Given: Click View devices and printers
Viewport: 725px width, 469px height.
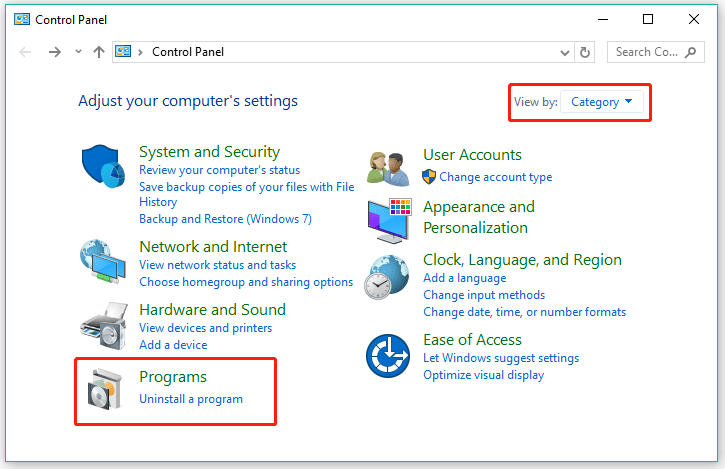Looking at the screenshot, I should (x=206, y=328).
